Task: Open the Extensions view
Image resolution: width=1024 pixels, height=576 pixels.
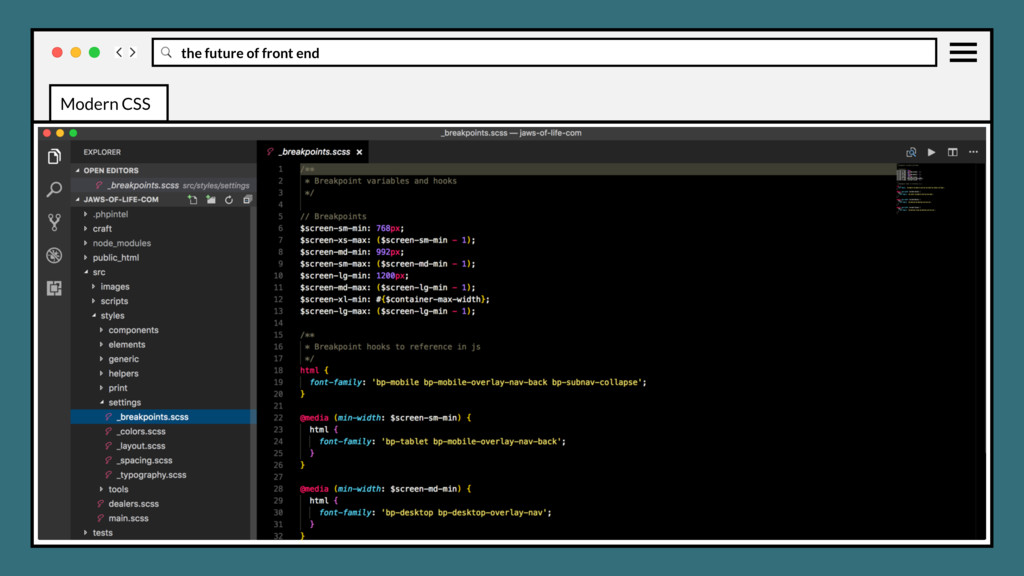Action: 54,288
